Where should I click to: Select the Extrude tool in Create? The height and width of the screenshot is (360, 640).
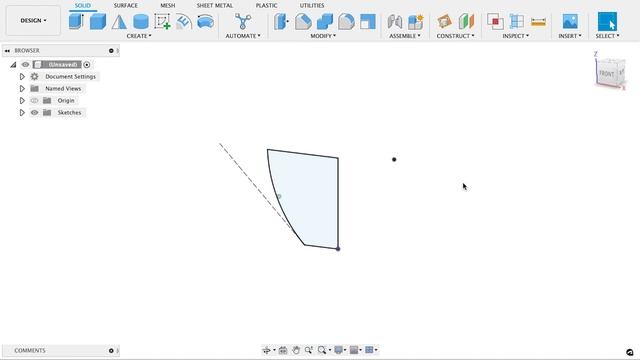76,21
